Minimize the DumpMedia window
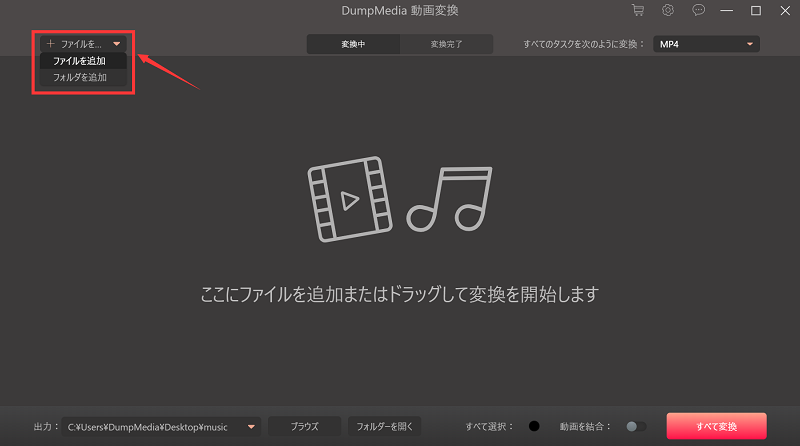The height and width of the screenshot is (446, 800). [x=727, y=11]
